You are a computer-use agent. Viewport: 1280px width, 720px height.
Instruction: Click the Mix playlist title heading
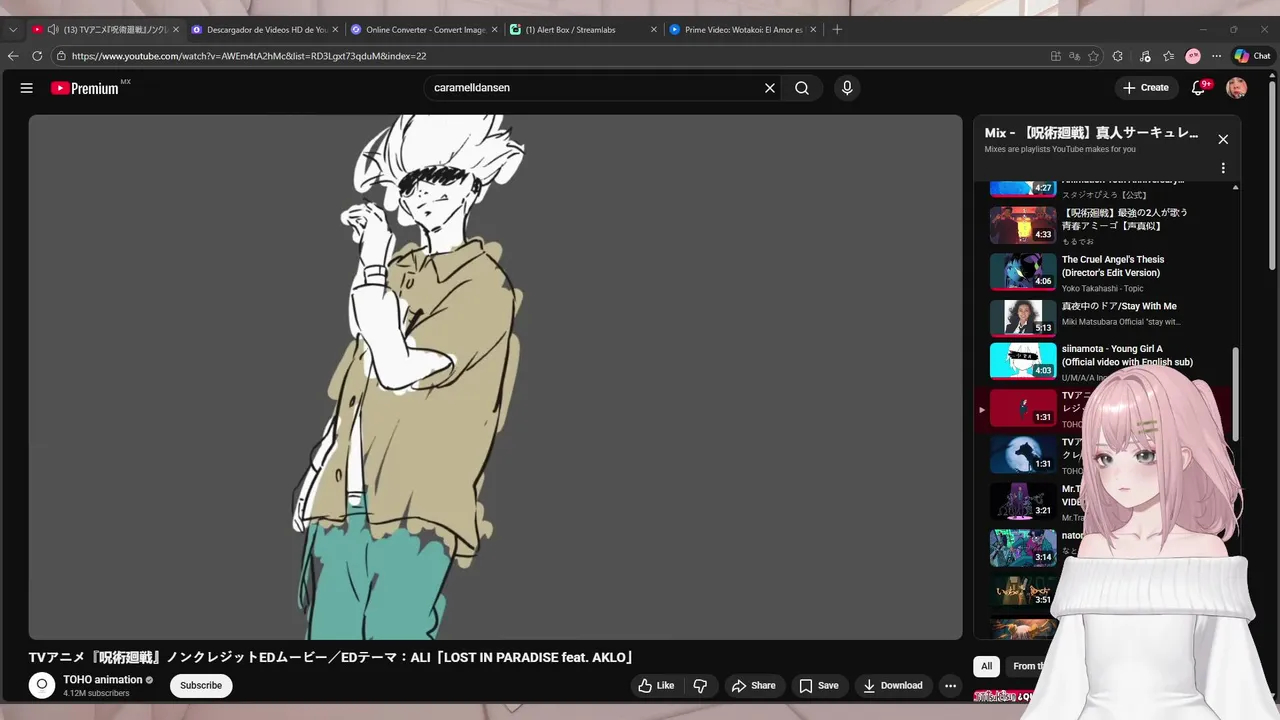click(x=1091, y=132)
